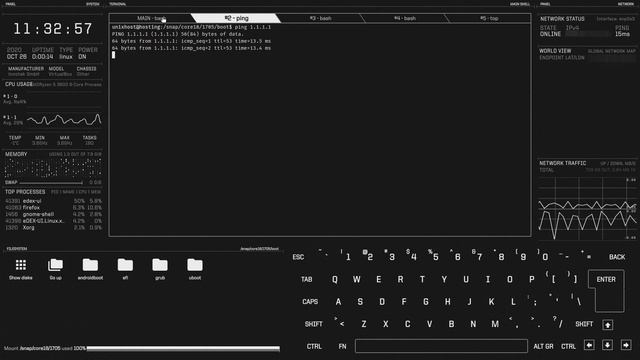This screenshot has width=640, height=360.
Task: Click the left arrow key on keyboard
Action: click(589, 345)
